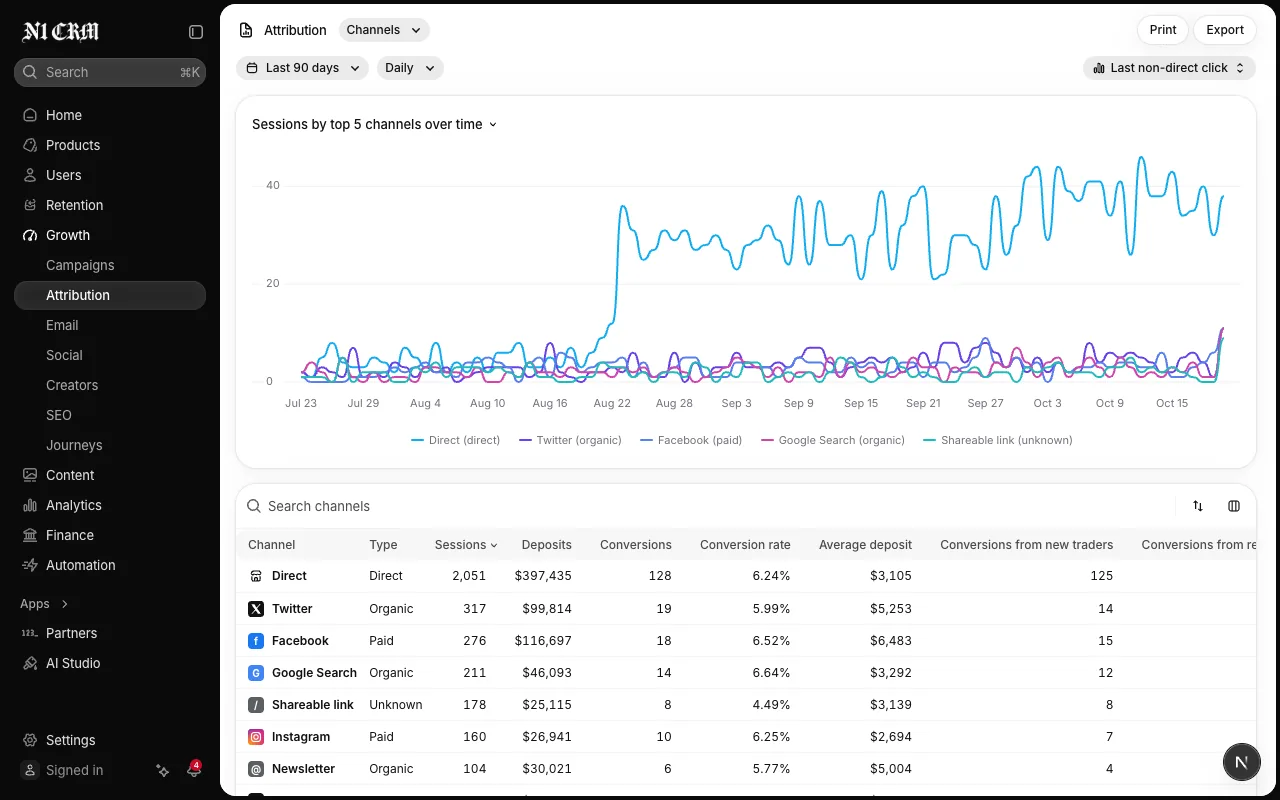
Task: Select Creators in the Growth submenu
Action: [x=72, y=385]
